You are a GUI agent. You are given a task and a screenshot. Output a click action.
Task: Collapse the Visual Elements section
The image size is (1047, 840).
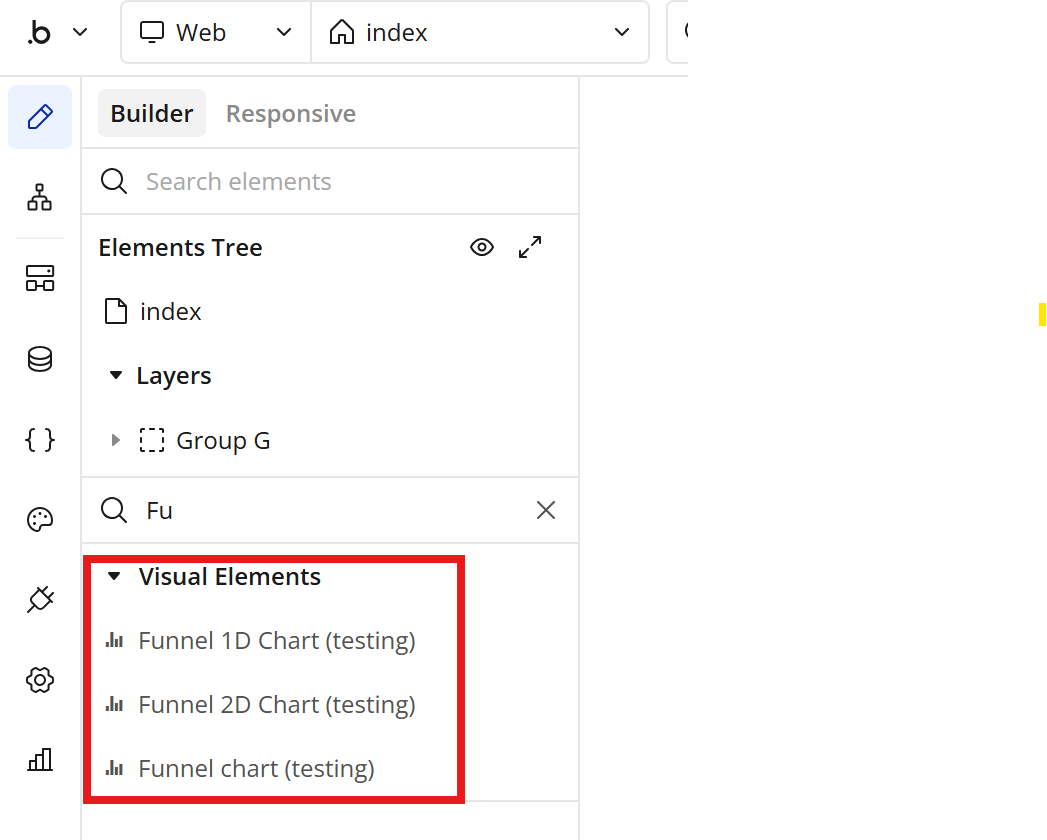click(114, 576)
